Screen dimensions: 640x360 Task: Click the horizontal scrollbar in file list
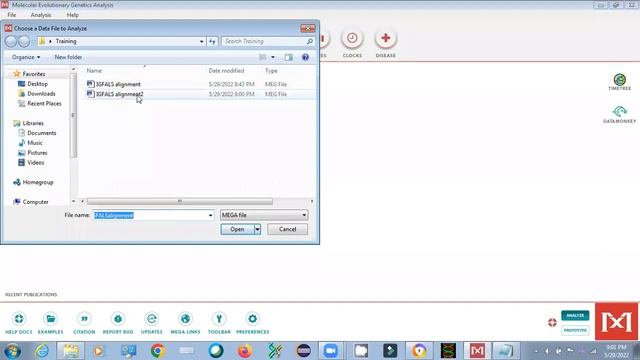[x=180, y=201]
